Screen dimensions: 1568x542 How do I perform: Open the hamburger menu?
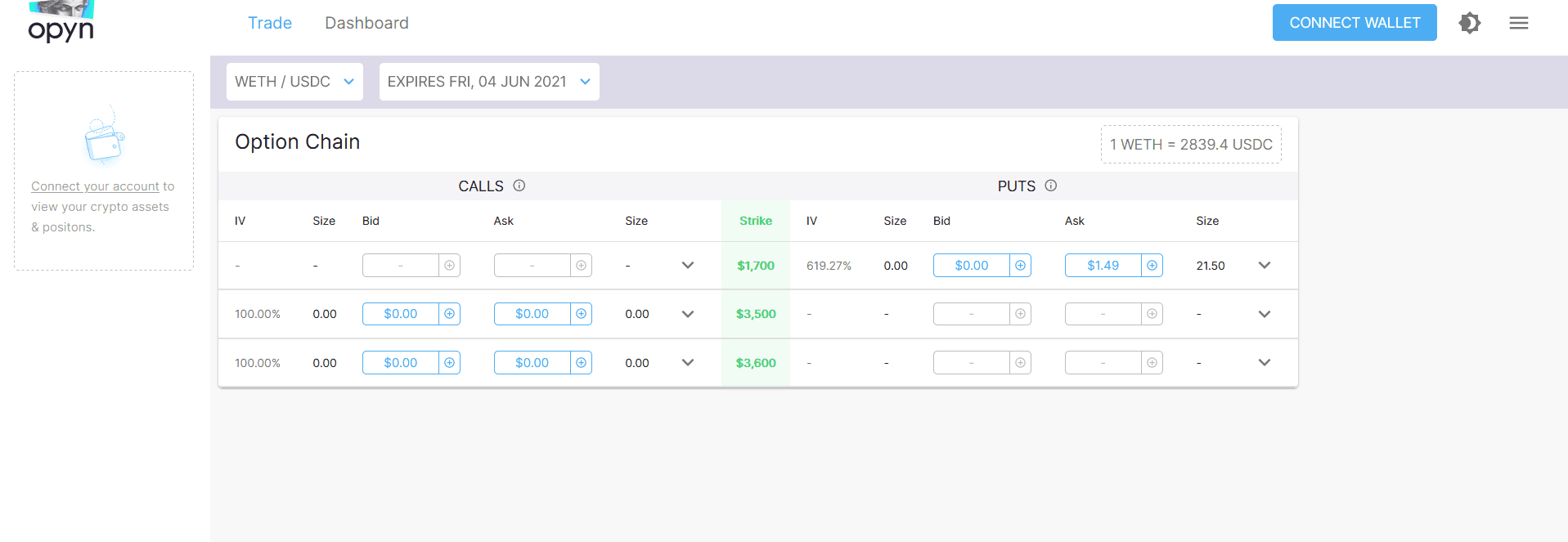coord(1518,23)
